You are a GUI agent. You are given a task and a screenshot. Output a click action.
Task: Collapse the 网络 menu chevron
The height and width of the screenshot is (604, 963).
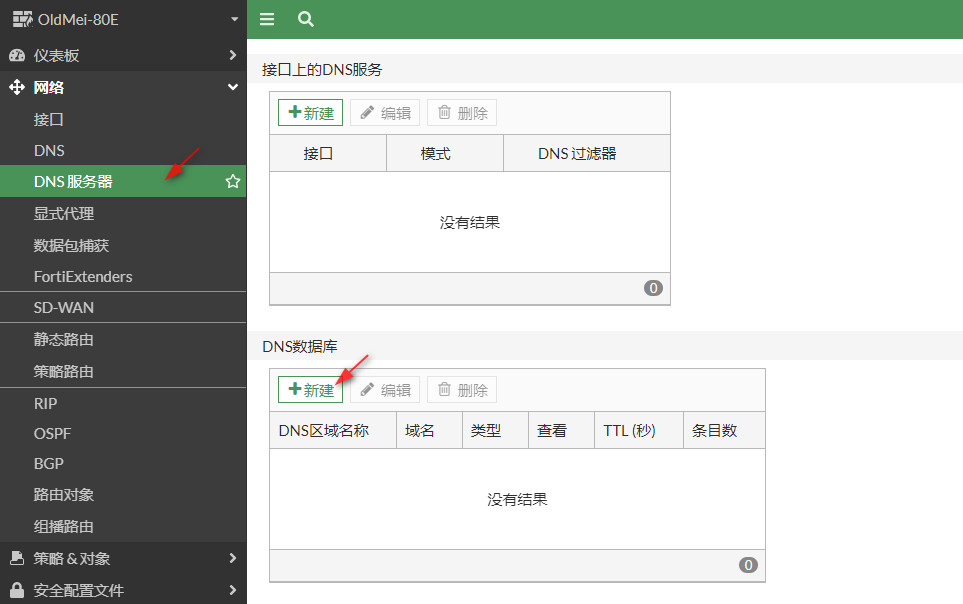[x=233, y=87]
